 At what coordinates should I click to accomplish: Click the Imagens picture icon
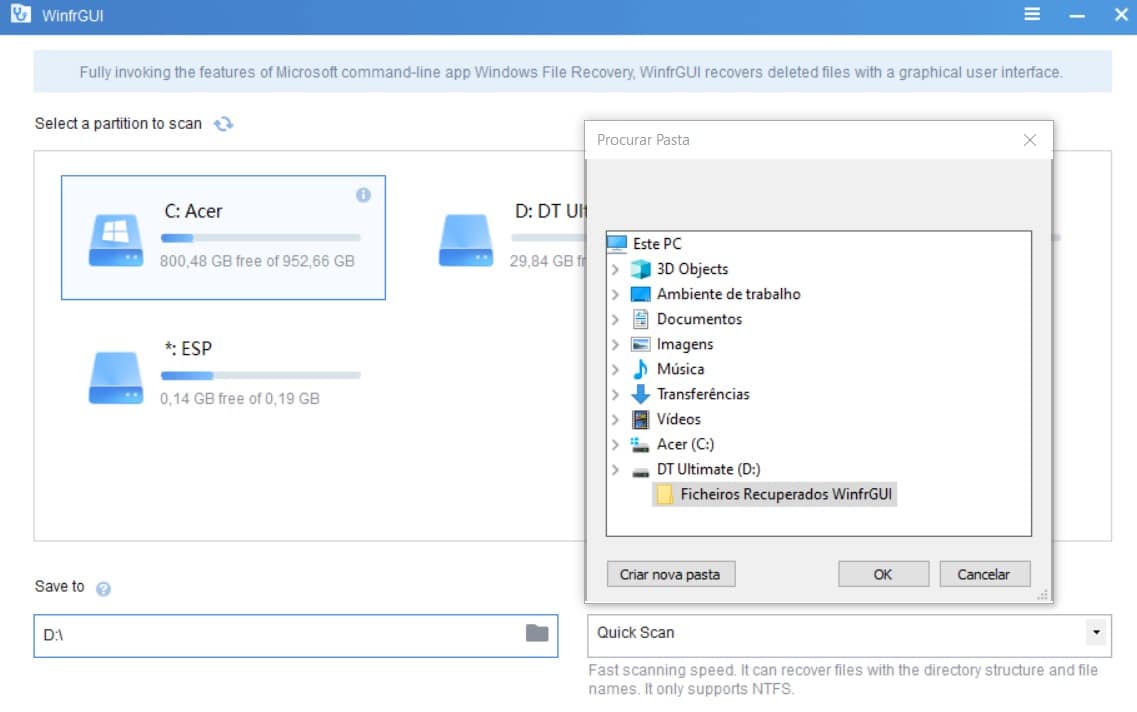coord(640,344)
